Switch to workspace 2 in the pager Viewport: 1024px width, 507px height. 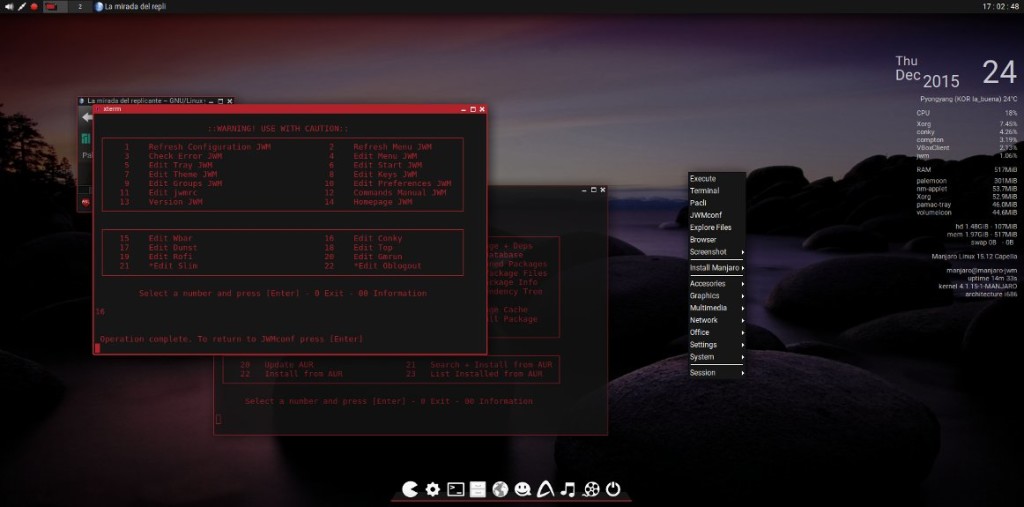coord(80,7)
